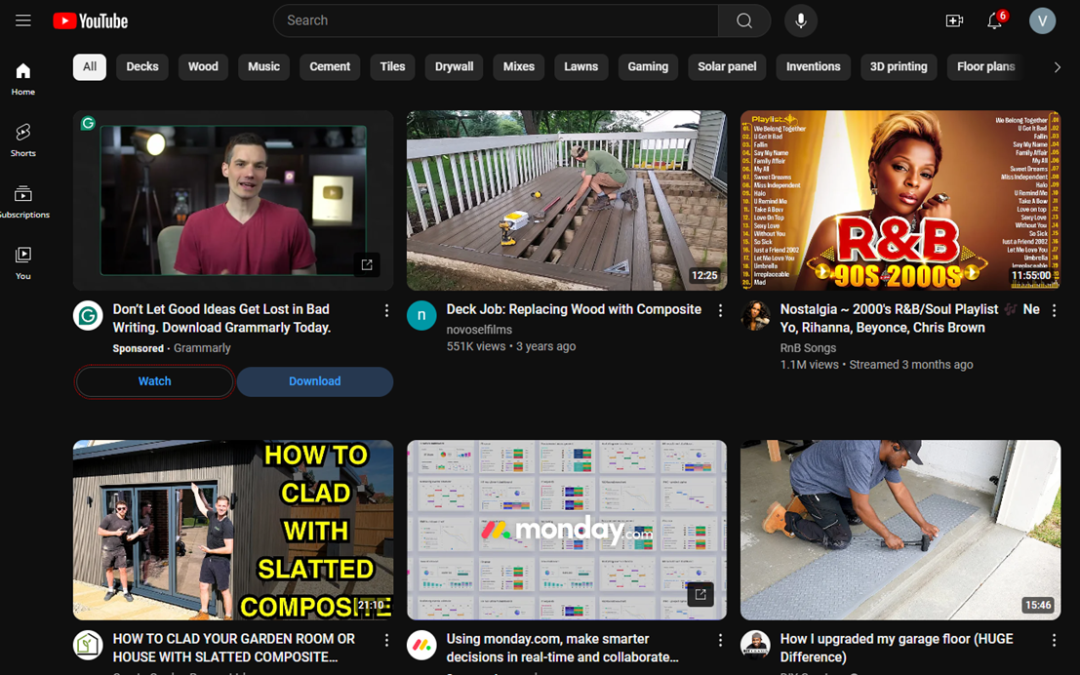Open the account avatar menu
1080x675 pixels.
coord(1042,21)
